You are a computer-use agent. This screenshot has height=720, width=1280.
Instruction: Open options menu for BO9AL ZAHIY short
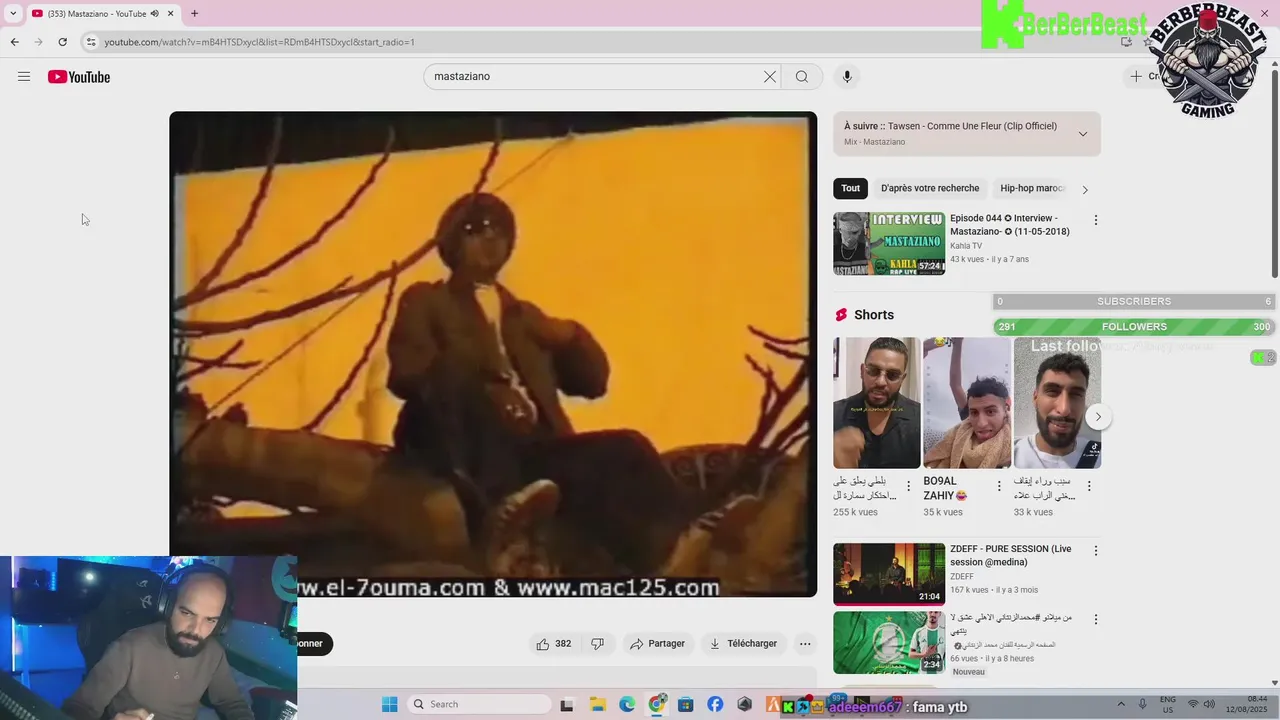pos(998,486)
